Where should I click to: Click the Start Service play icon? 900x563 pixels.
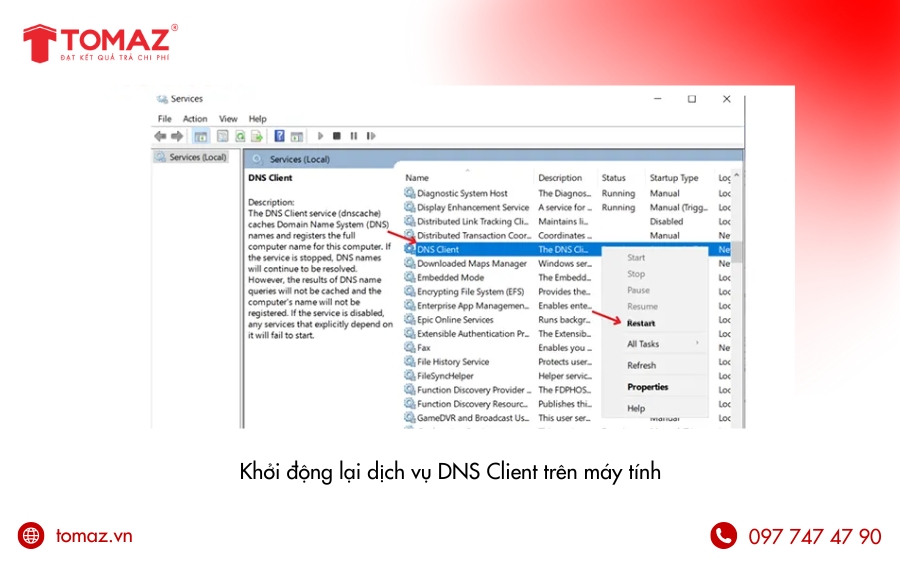[320, 136]
